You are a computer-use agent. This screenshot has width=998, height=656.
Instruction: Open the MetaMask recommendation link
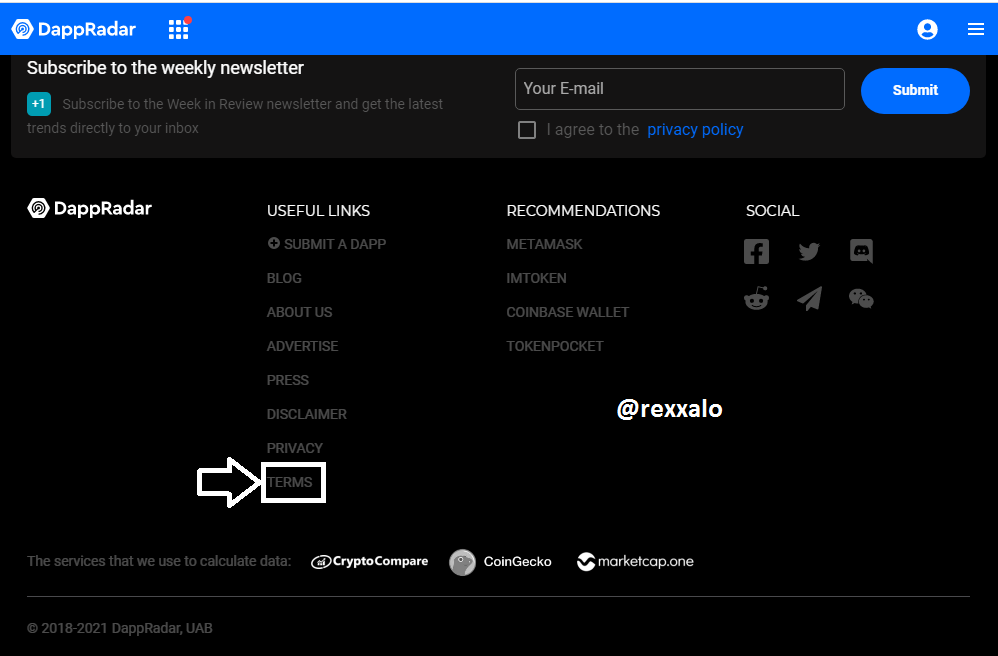pos(544,244)
